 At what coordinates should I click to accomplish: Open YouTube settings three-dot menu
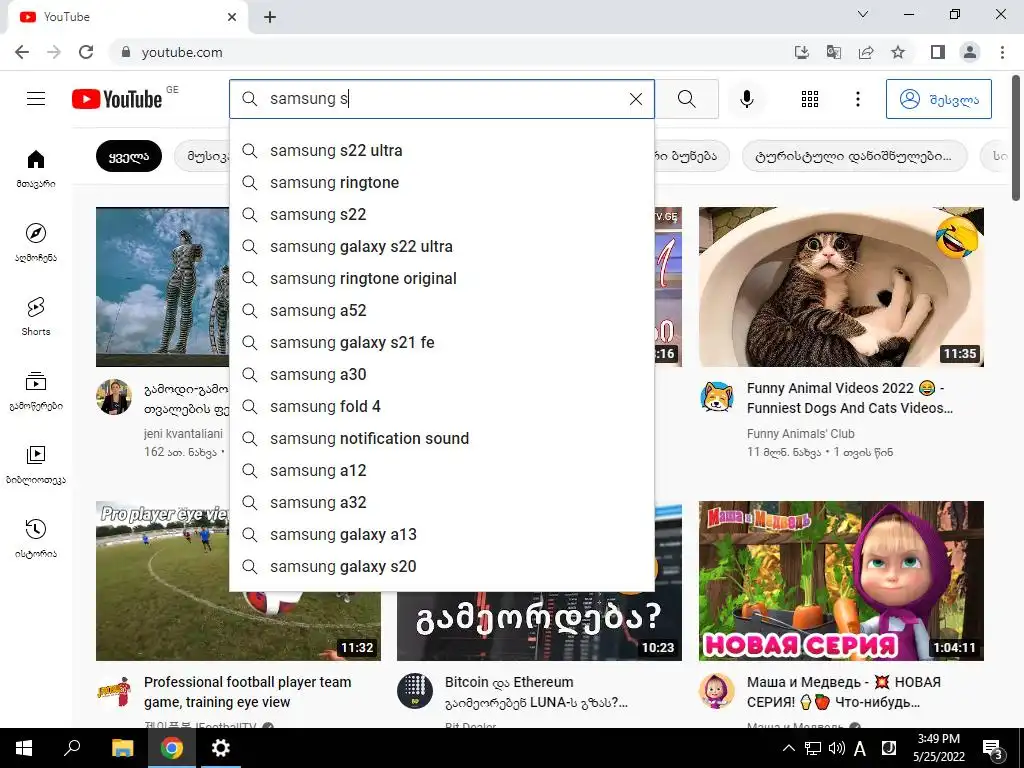tap(857, 99)
